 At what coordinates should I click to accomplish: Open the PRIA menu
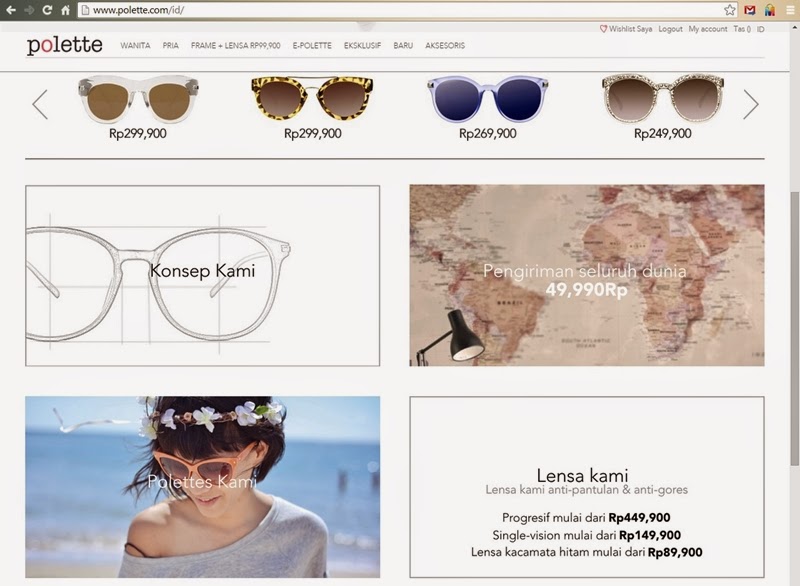pos(170,45)
